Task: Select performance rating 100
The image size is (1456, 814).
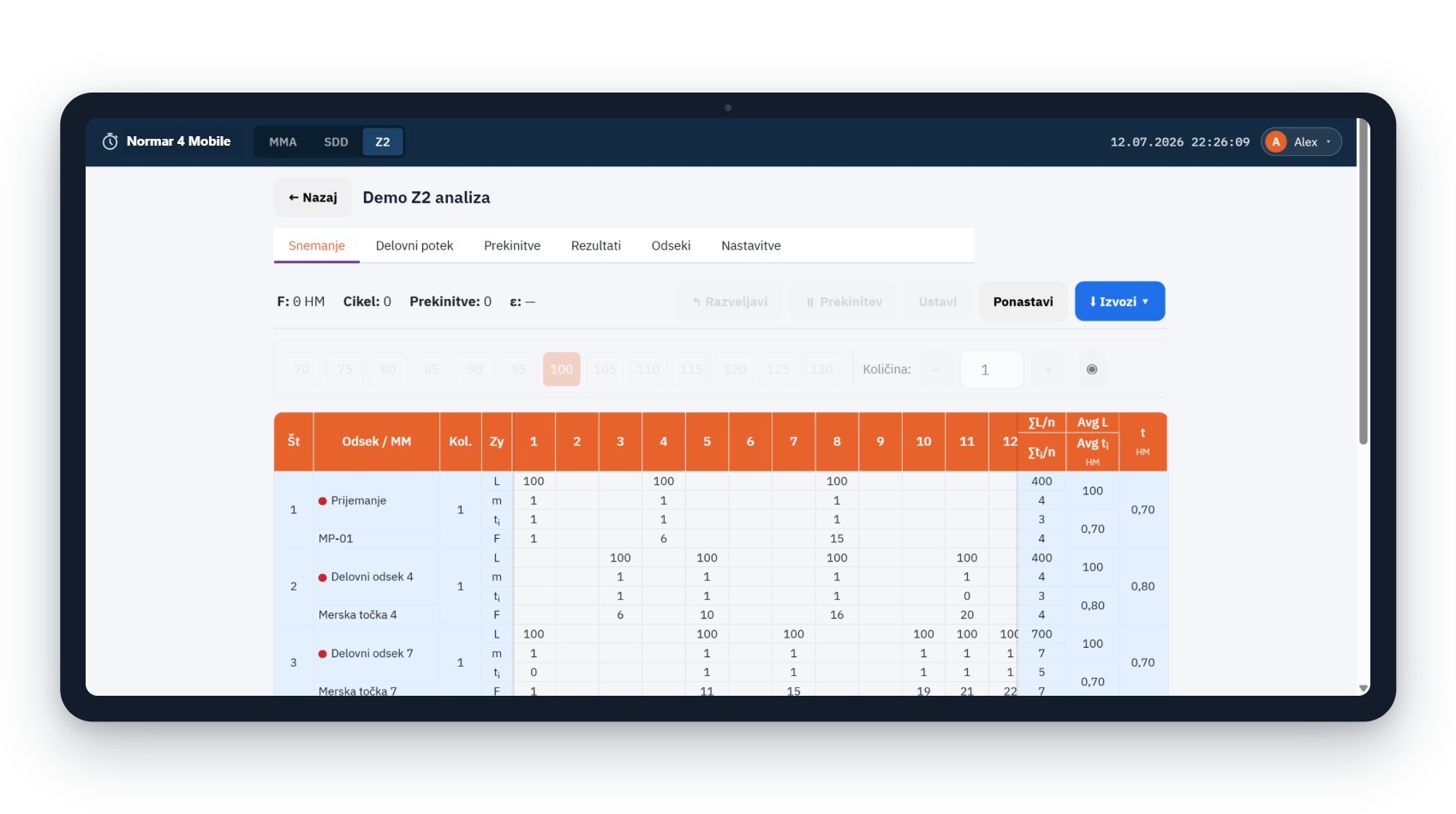Action: pos(562,369)
